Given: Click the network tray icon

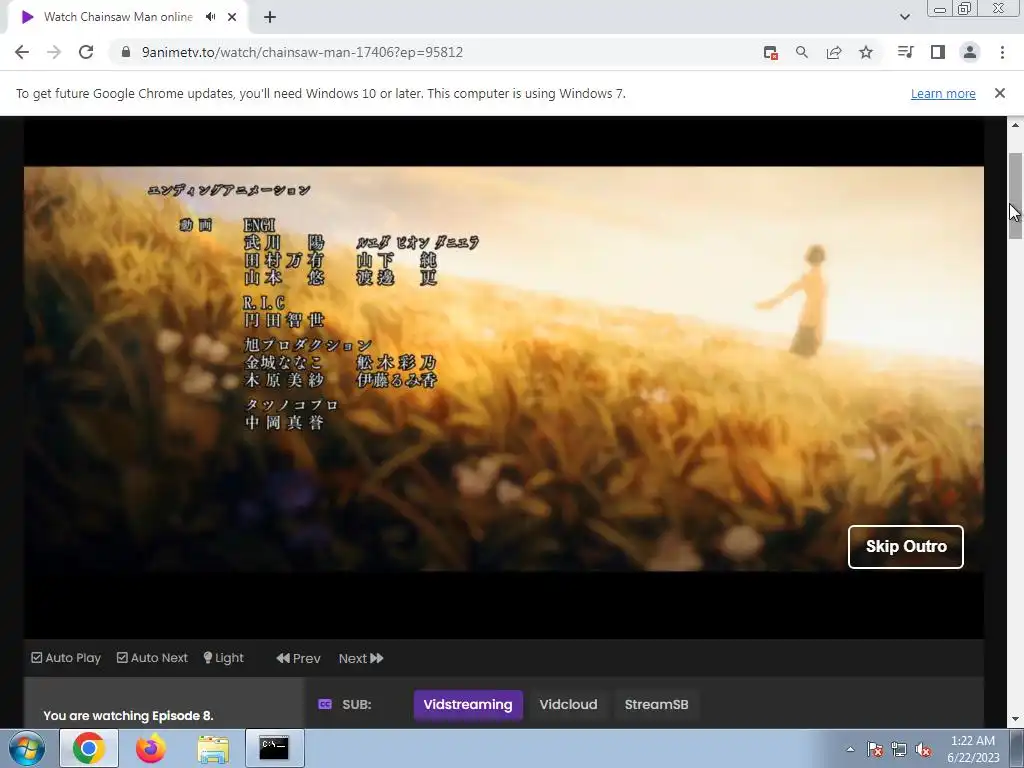Looking at the screenshot, I should coord(899,749).
